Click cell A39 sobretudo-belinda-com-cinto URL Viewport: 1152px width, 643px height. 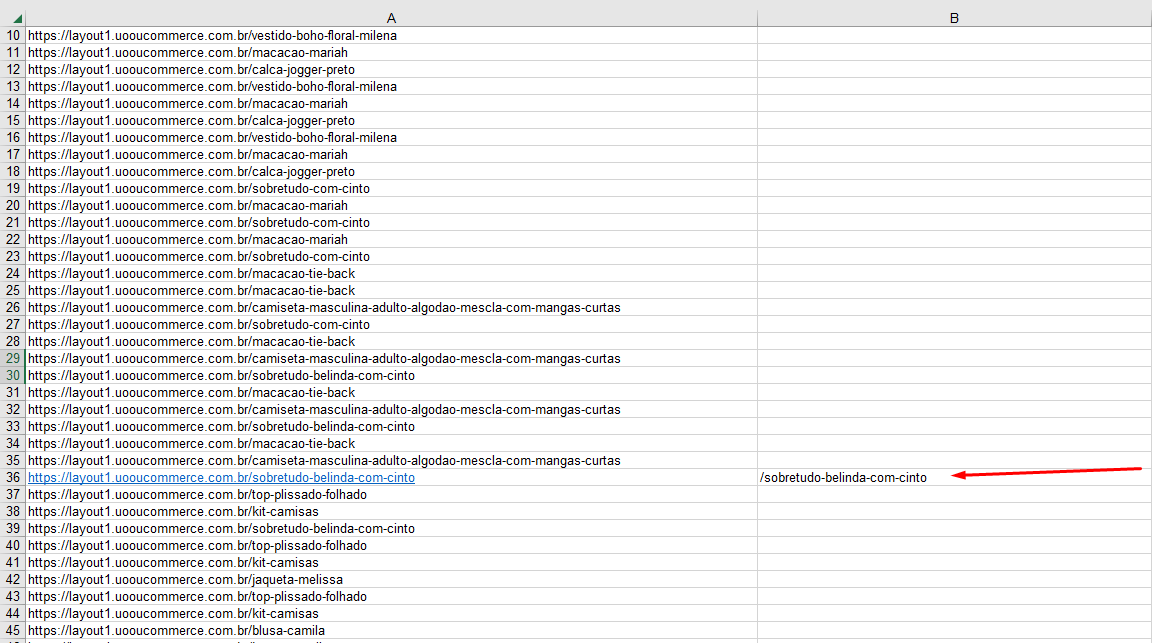[x=391, y=528]
